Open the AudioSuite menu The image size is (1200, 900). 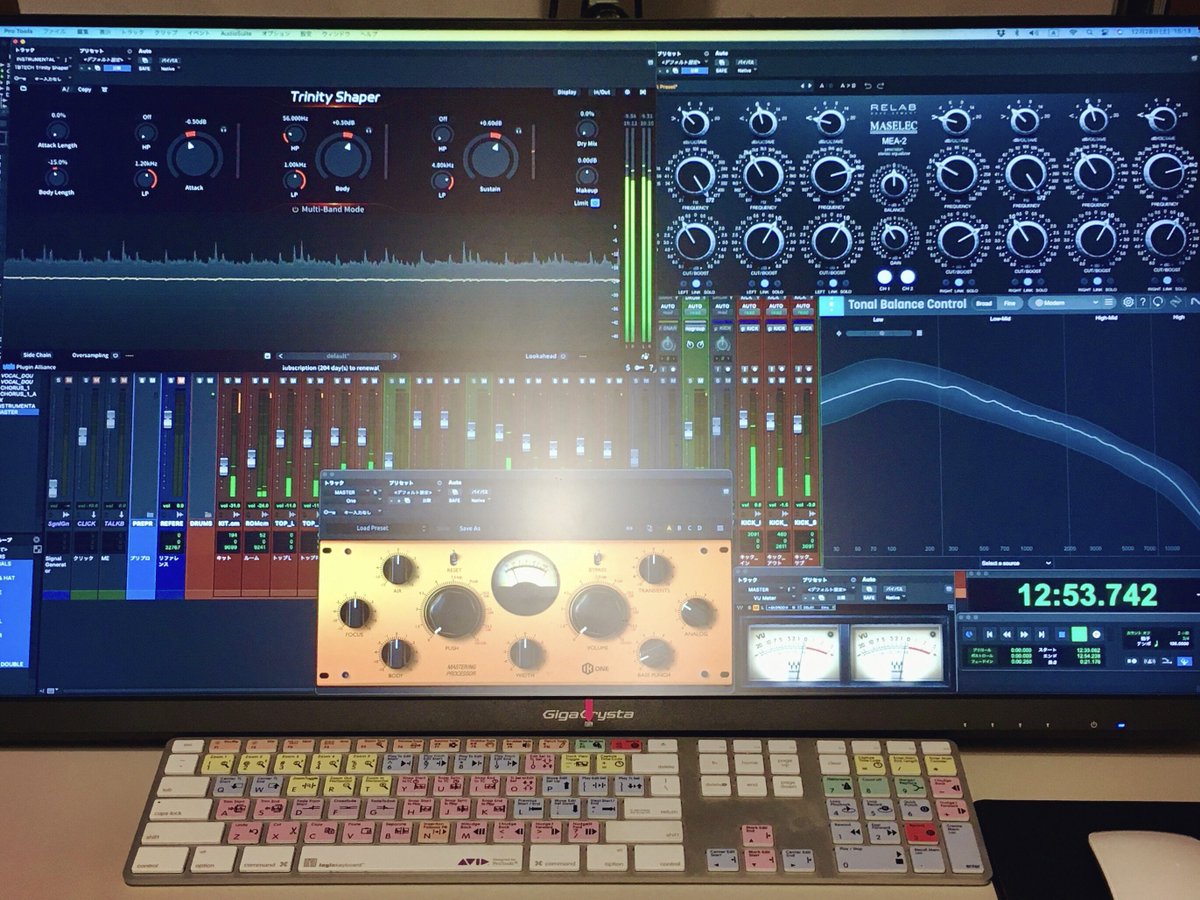pos(236,33)
